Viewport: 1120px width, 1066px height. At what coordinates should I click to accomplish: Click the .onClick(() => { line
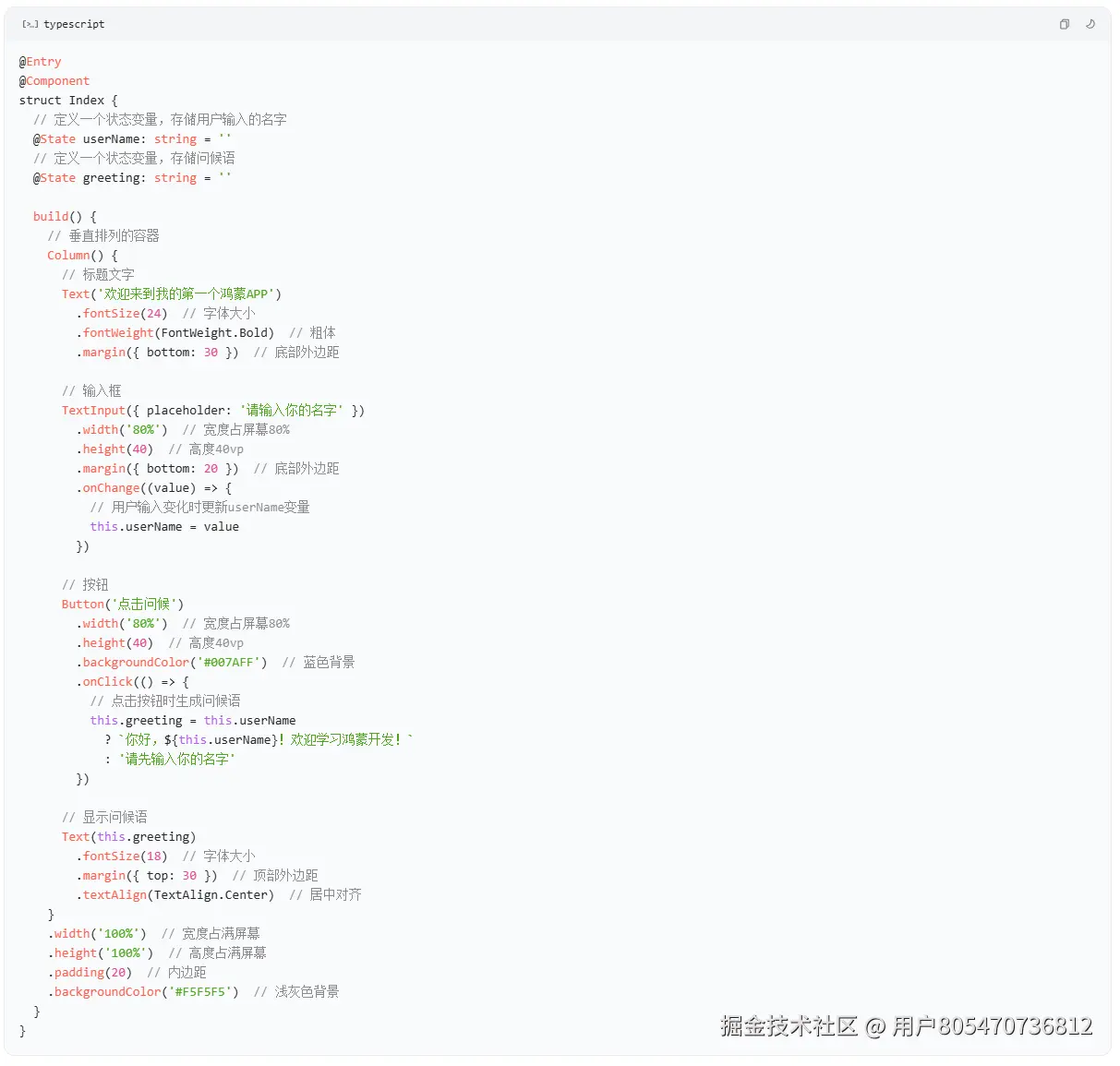[133, 682]
